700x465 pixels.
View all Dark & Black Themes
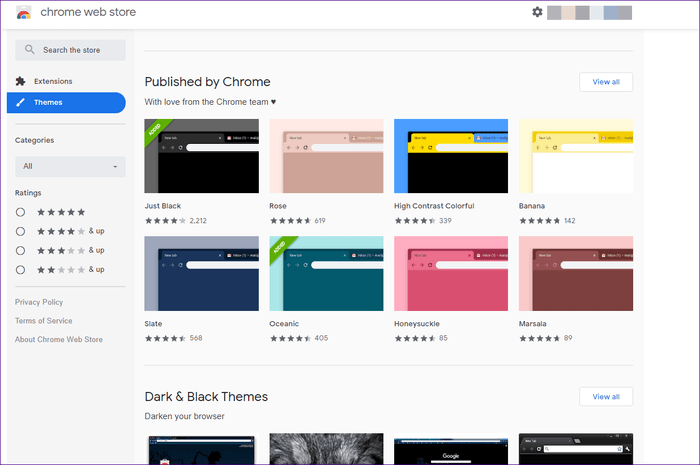click(x=606, y=397)
